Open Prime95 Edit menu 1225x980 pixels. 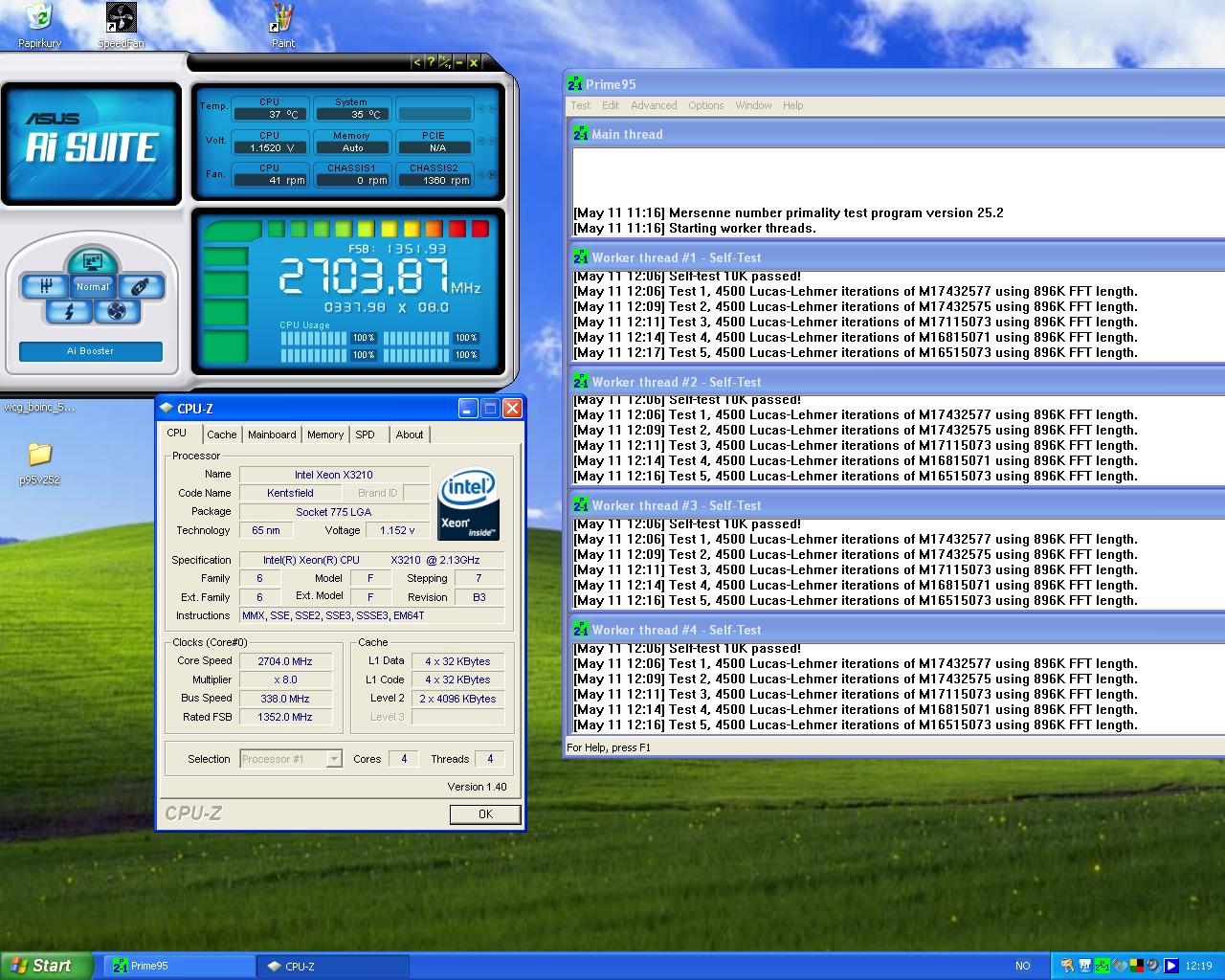[x=611, y=105]
